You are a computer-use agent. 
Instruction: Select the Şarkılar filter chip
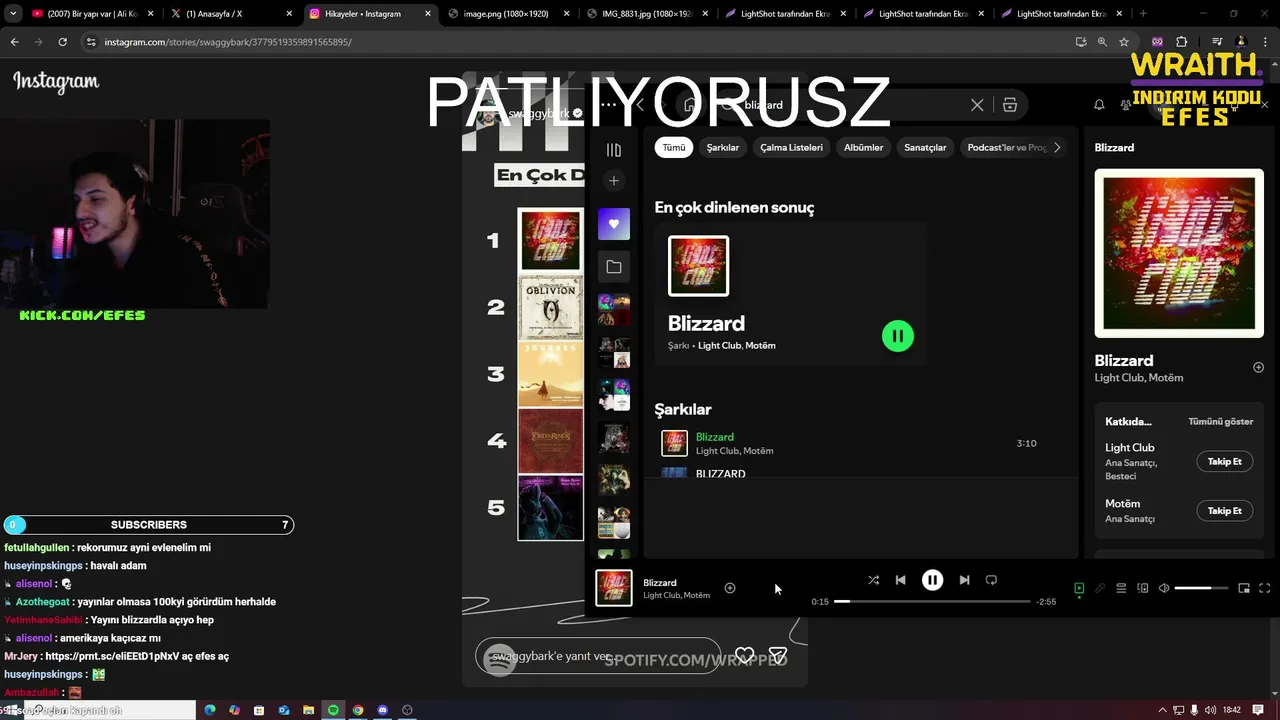(x=723, y=147)
